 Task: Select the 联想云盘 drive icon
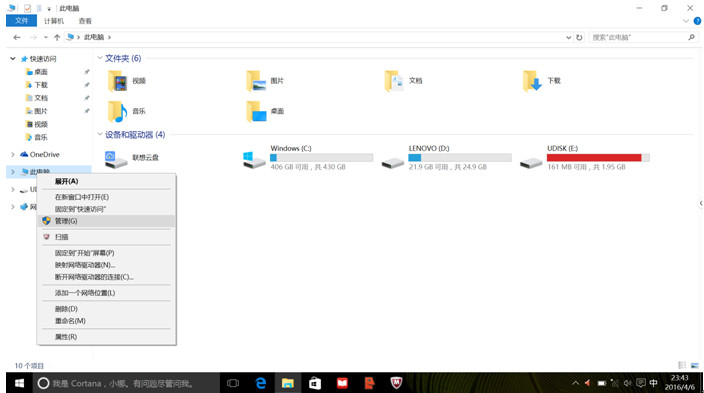pyautogui.click(x=115, y=160)
